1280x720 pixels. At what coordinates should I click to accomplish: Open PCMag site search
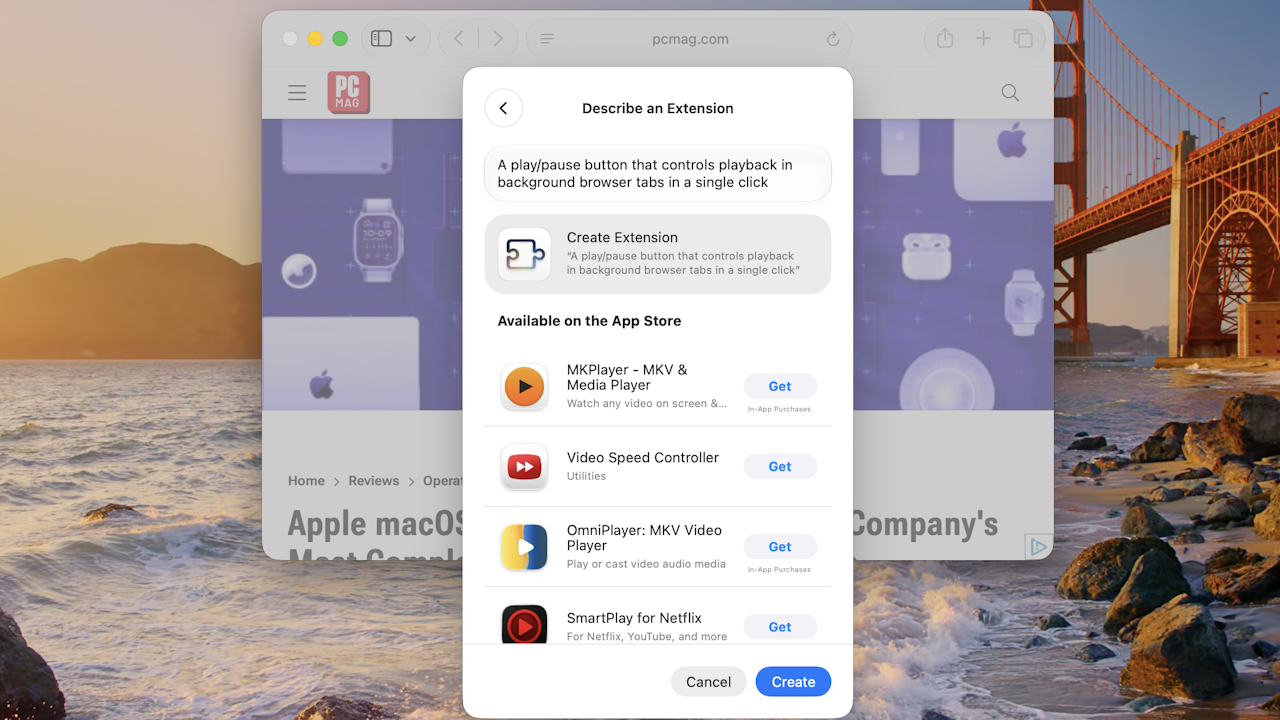1010,93
